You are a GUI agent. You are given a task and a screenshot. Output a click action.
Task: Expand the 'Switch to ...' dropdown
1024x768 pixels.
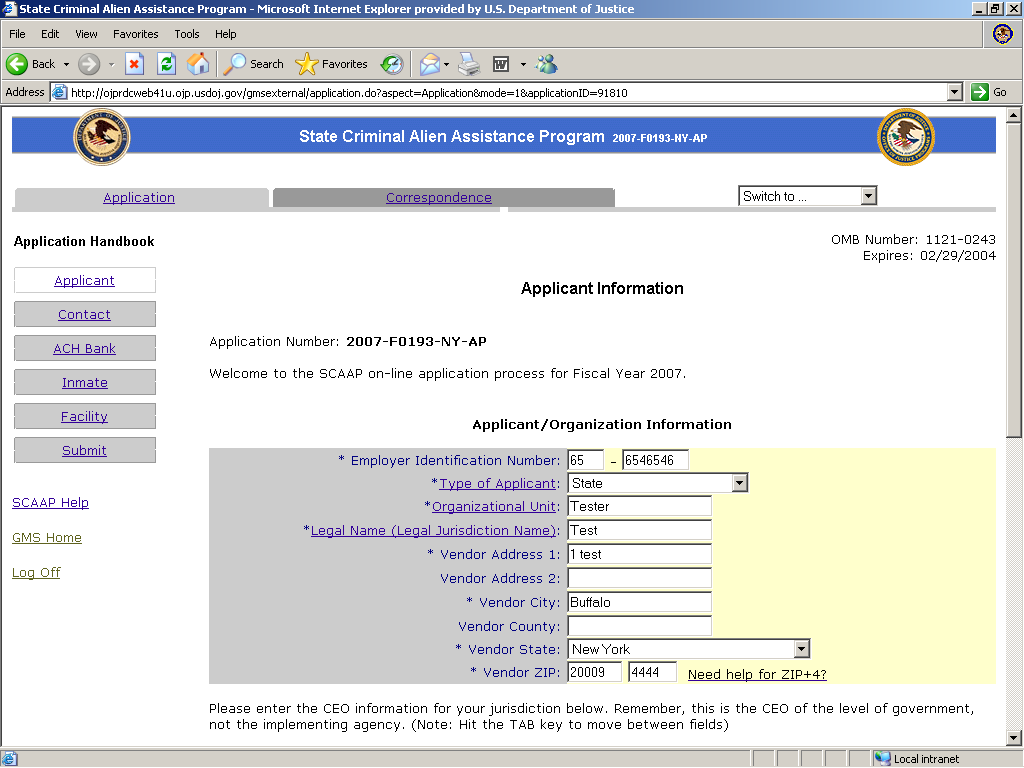[867, 196]
